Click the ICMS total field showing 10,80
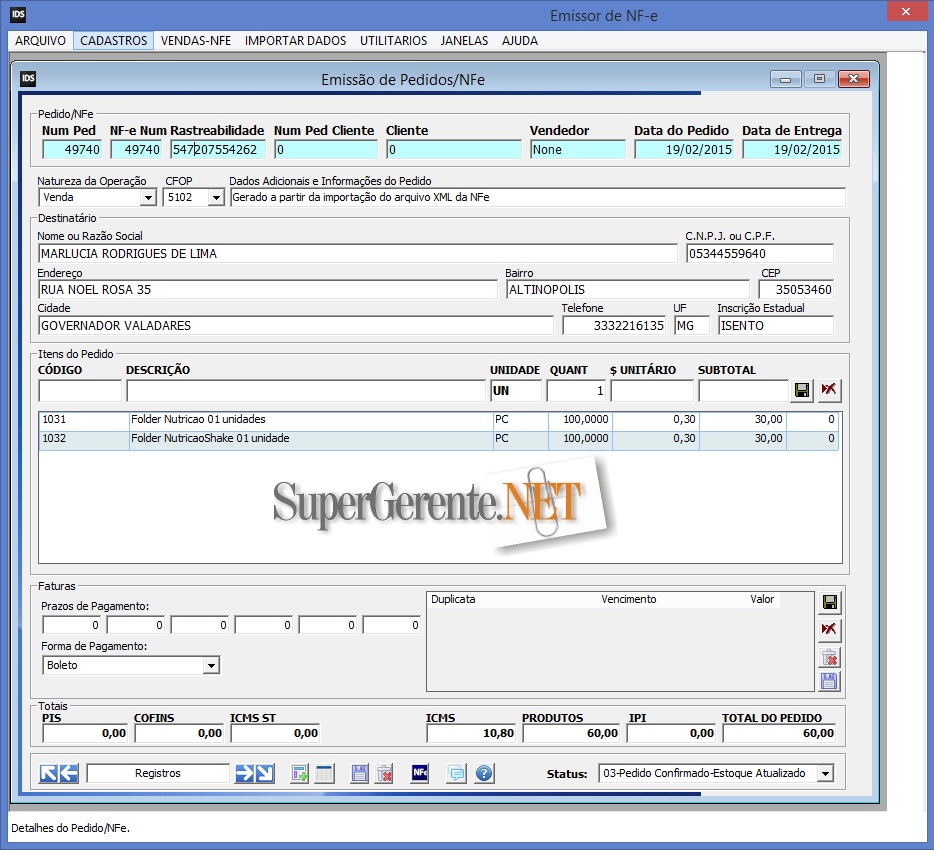This screenshot has height=854, width=934. coord(471,733)
